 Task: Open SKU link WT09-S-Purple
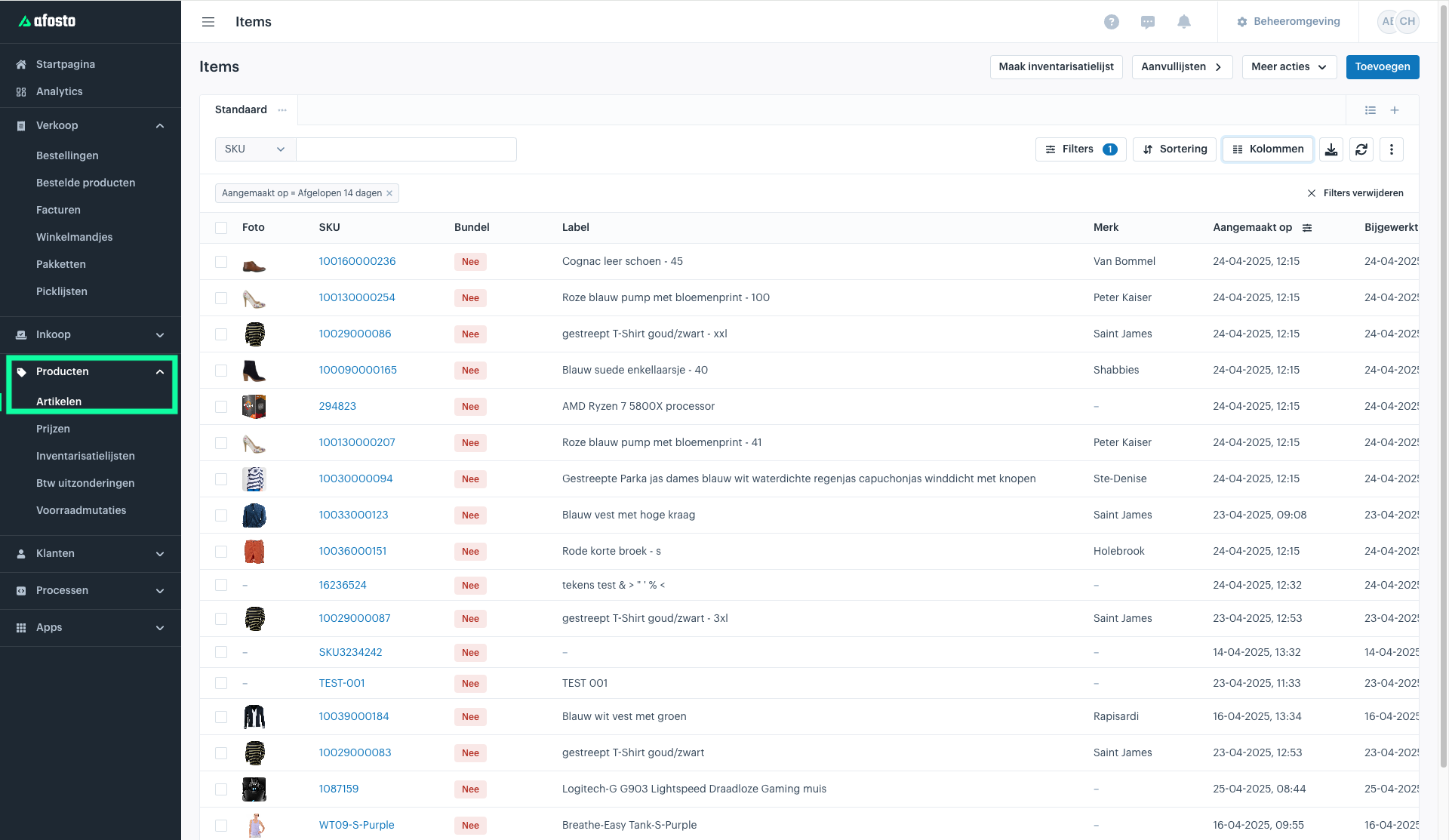pos(356,825)
